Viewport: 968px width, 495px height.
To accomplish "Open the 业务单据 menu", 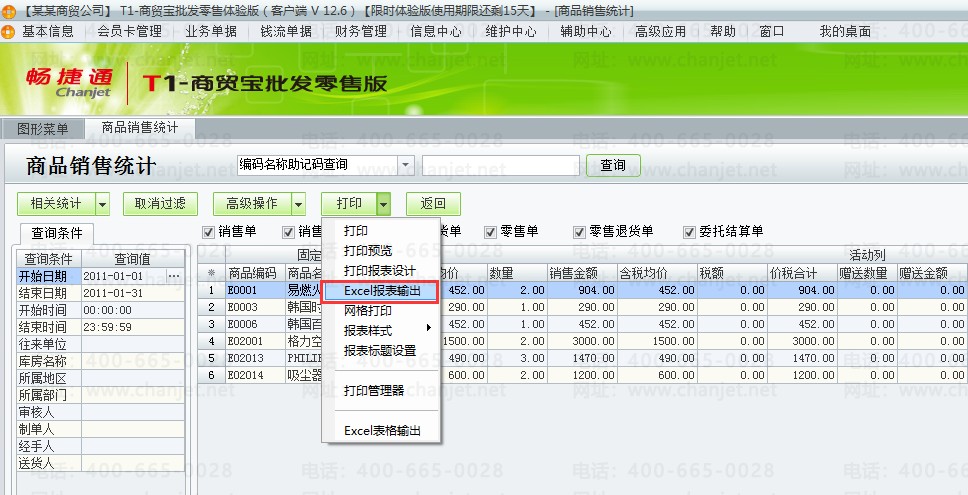I will 211,31.
